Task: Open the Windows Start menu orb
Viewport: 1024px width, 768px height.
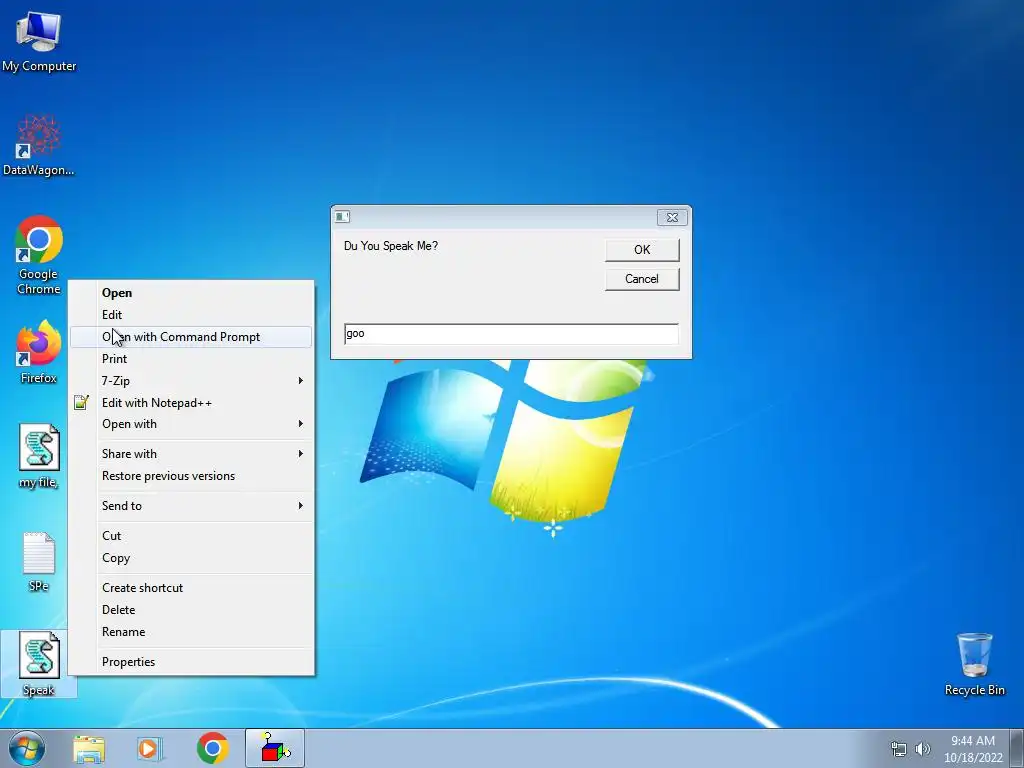Action: [27, 748]
